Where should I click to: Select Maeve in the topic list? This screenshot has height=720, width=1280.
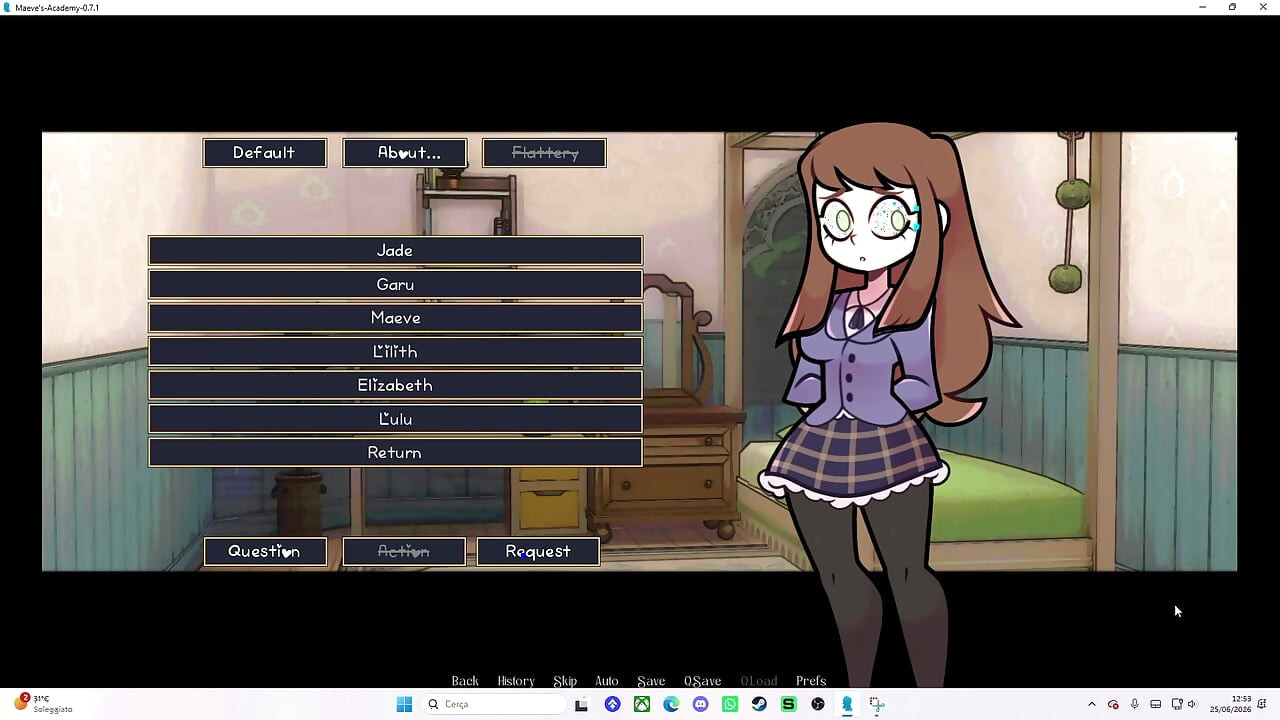click(395, 318)
